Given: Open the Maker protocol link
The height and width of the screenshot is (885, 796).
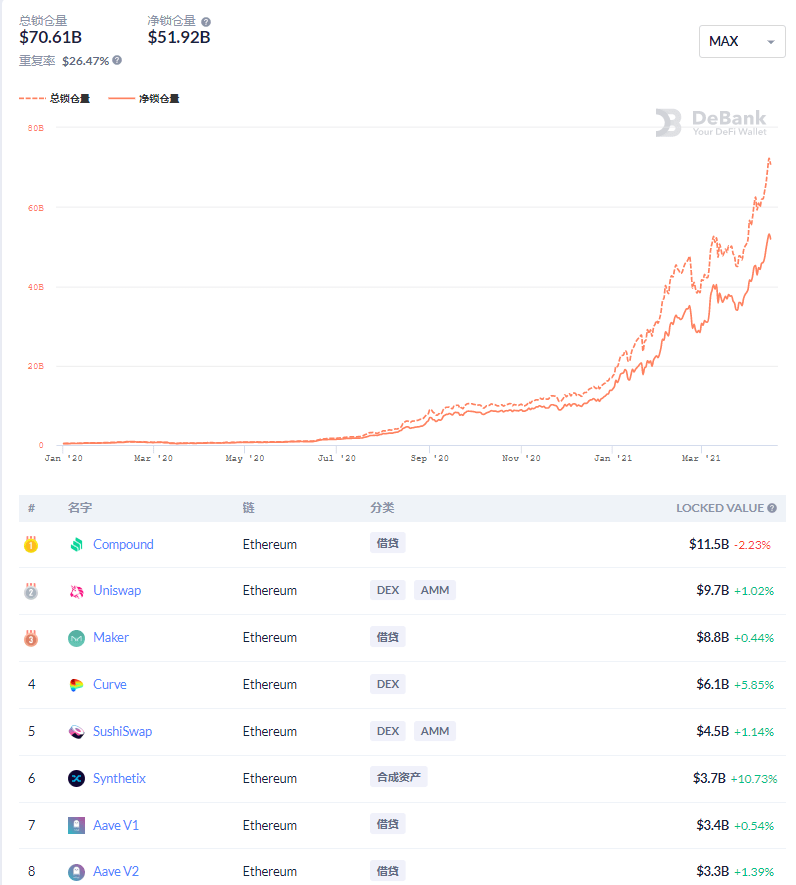Looking at the screenshot, I should [x=111, y=637].
